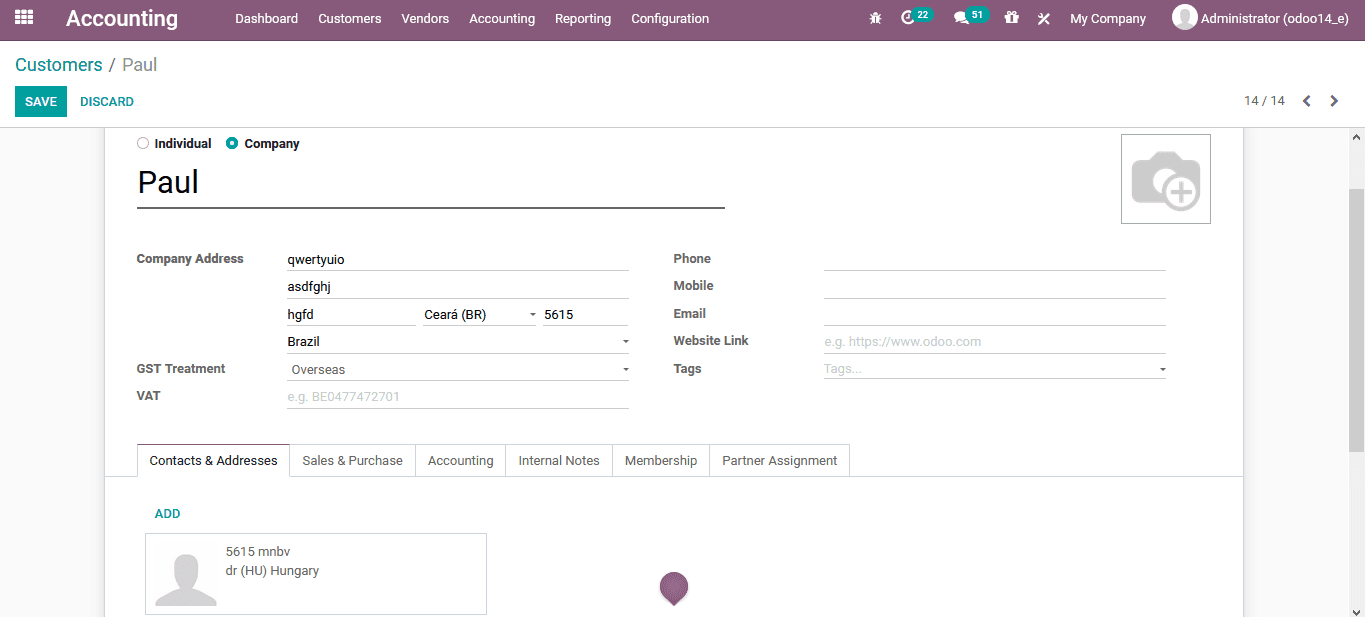Image resolution: width=1365 pixels, height=617 pixels.
Task: Open the Brazil country dropdown
Action: coord(458,342)
